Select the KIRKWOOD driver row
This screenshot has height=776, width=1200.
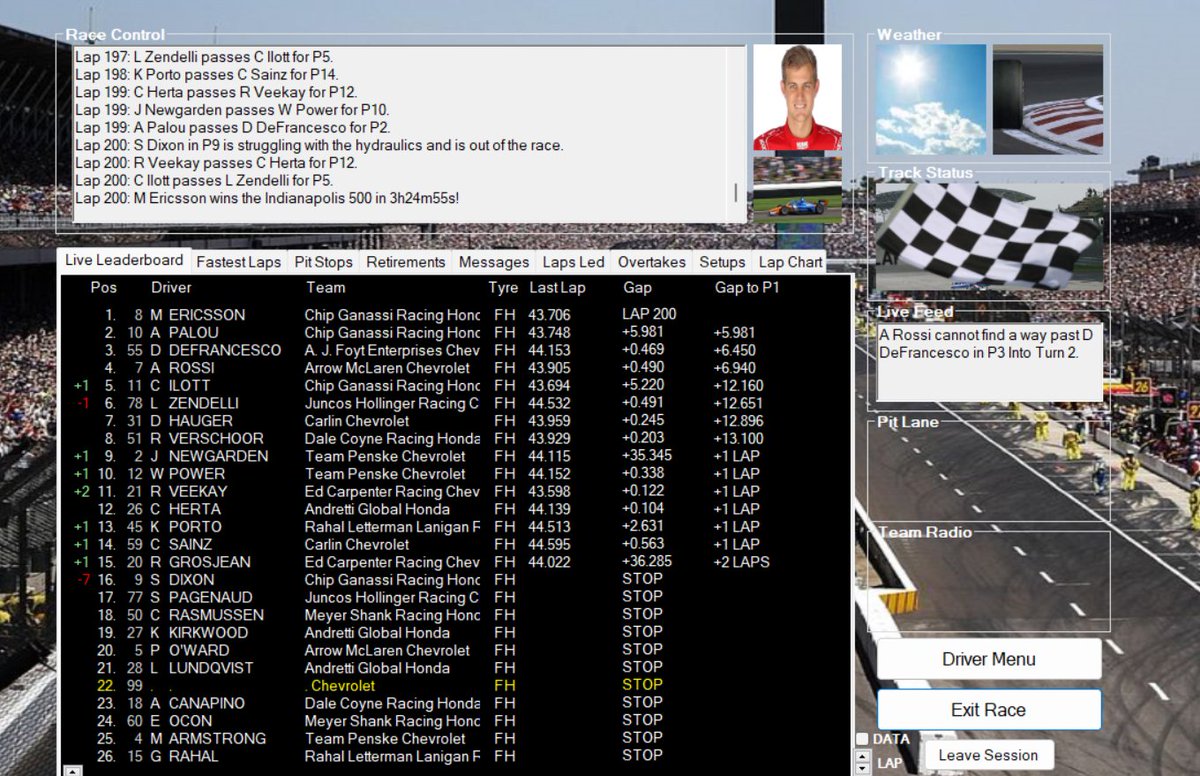[455, 633]
